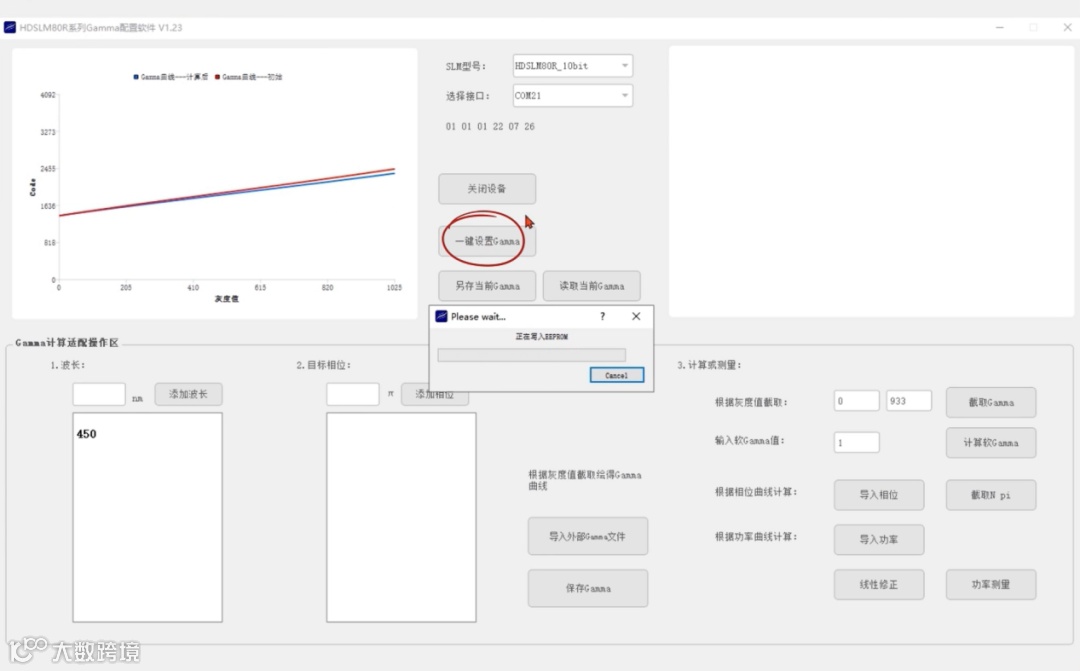The image size is (1080, 671).
Task: Click the blue calculated Gamma legend marker
Action: click(x=136, y=77)
